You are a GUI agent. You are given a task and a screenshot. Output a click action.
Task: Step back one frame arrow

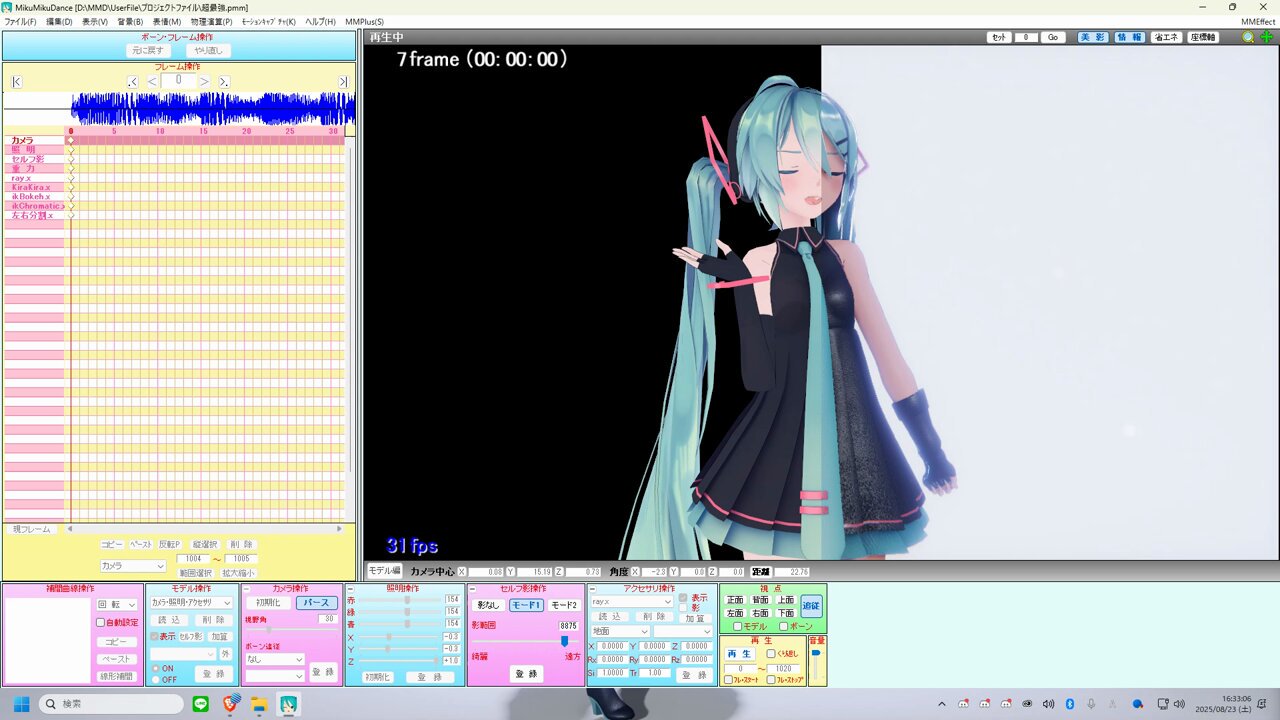pos(153,81)
